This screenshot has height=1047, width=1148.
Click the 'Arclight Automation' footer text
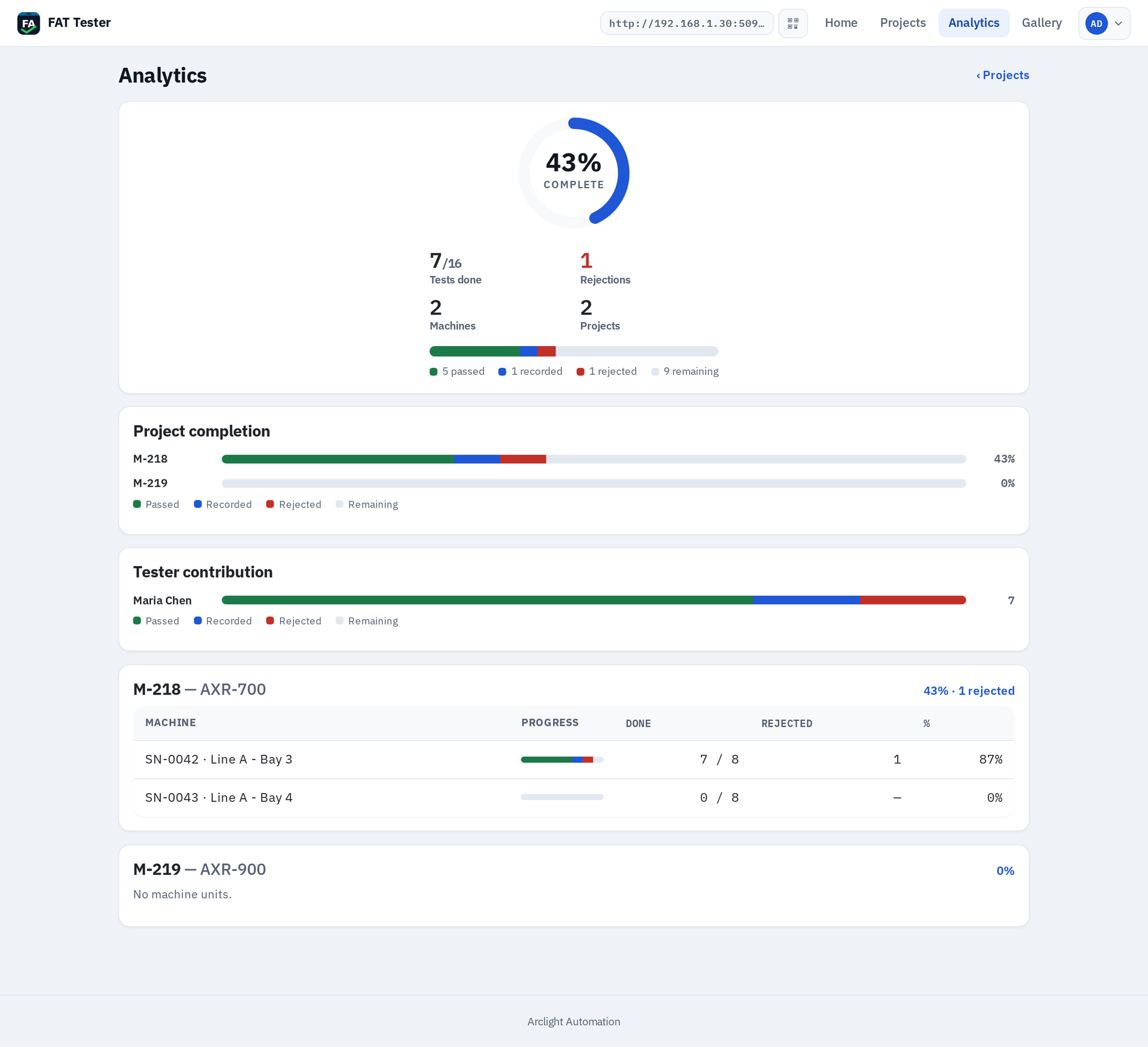(574, 1022)
